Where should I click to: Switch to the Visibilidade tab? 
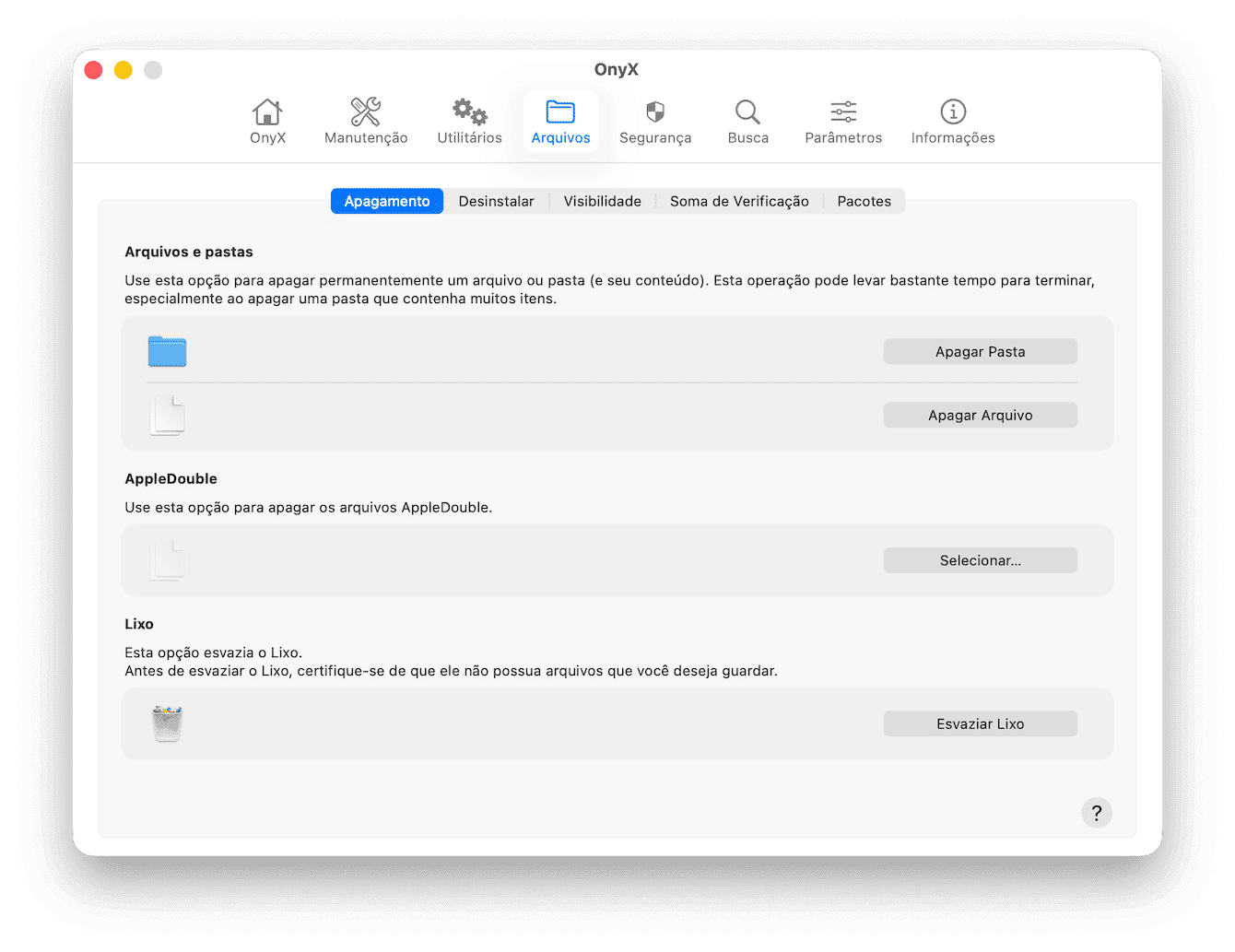point(603,201)
